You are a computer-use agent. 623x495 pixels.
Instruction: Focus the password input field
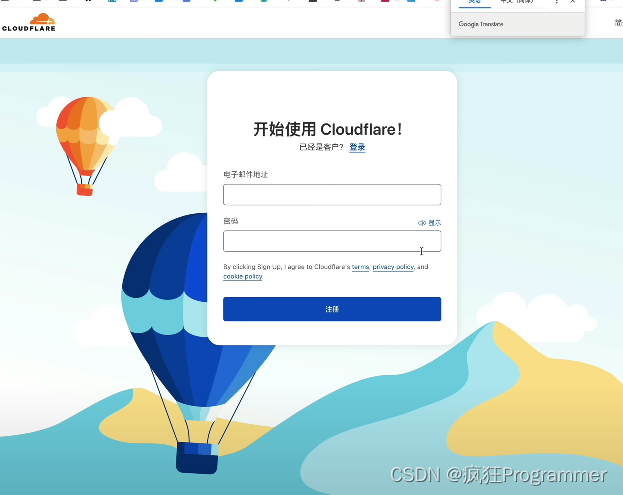(x=331, y=241)
